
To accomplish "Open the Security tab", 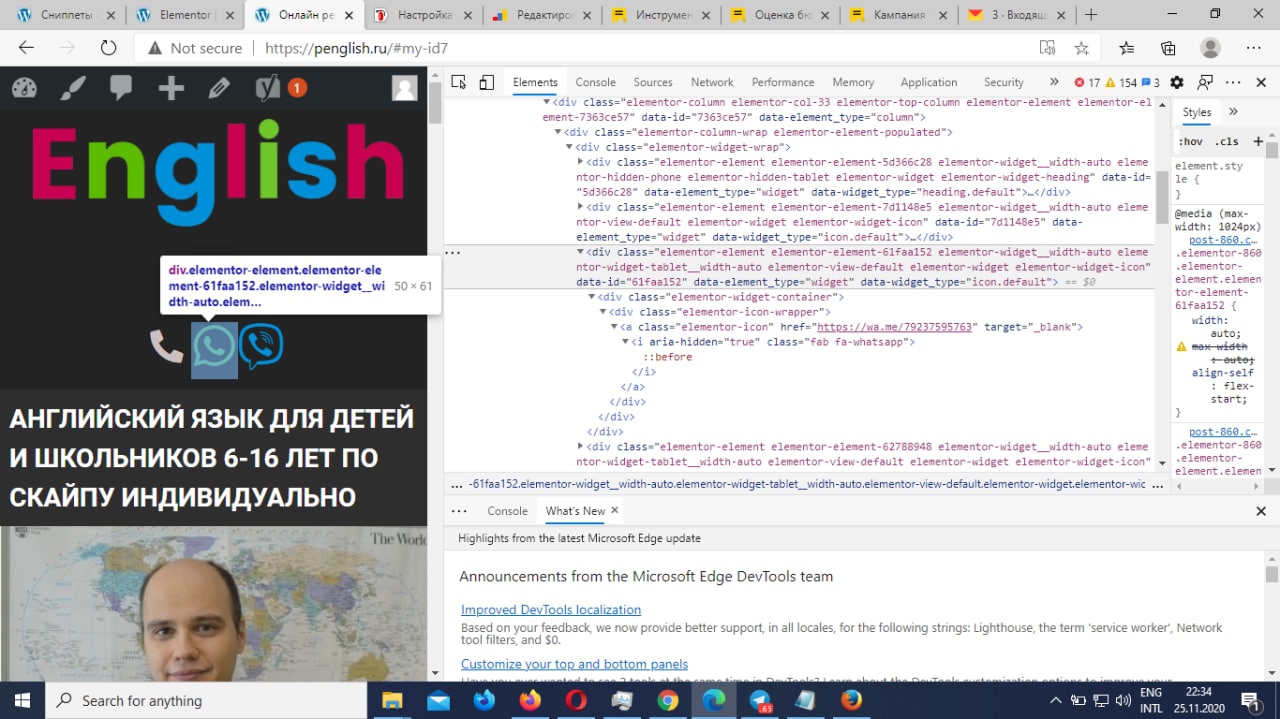I will click(x=1004, y=82).
